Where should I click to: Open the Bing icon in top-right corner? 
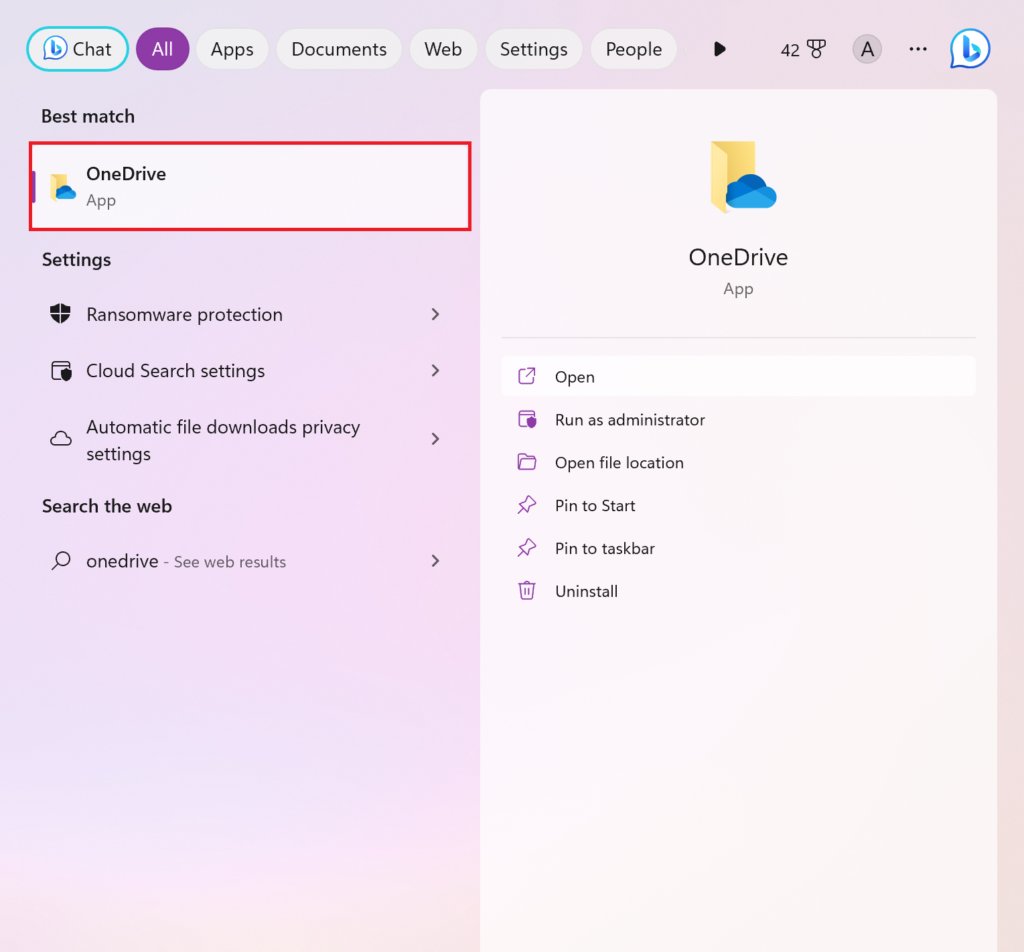[968, 48]
